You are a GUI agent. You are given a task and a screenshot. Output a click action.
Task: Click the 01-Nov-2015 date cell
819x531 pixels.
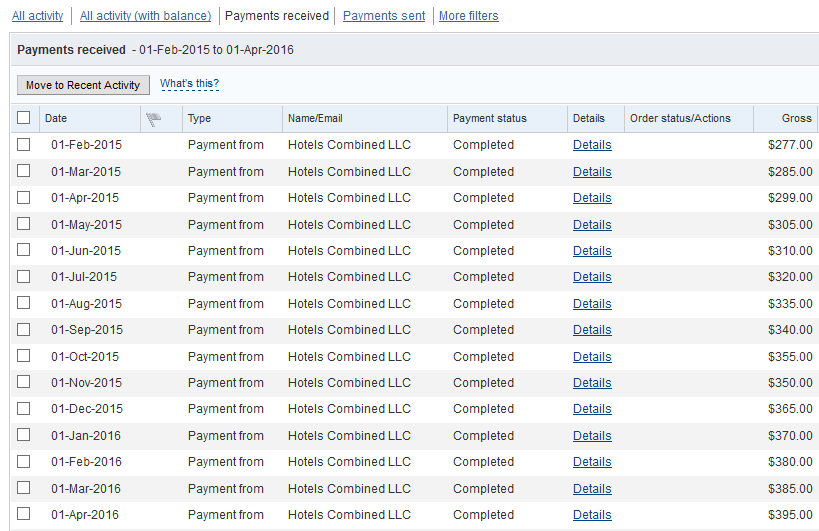pos(86,383)
